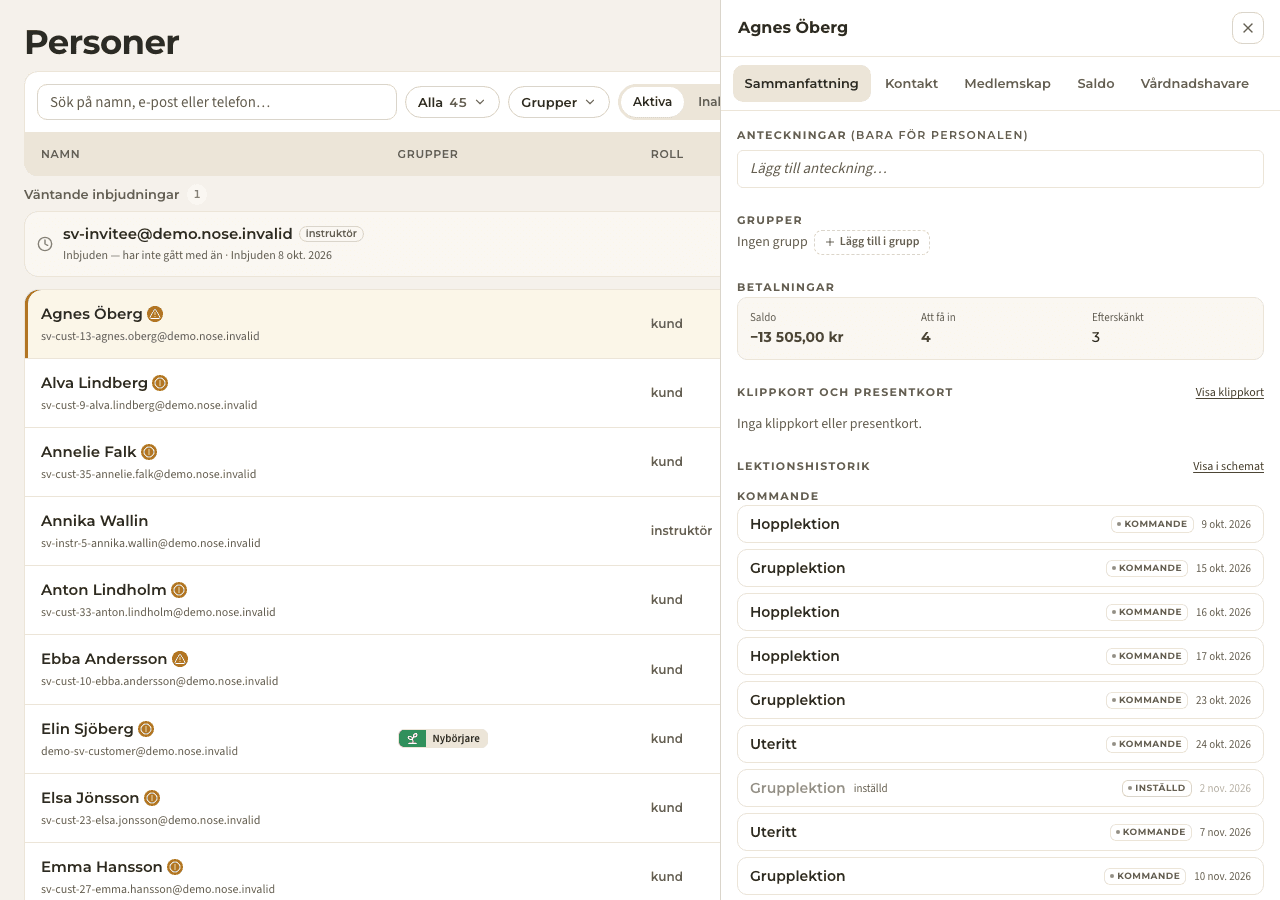Open the Medlemskap tab
This screenshot has height=900, width=1280.
click(1007, 83)
